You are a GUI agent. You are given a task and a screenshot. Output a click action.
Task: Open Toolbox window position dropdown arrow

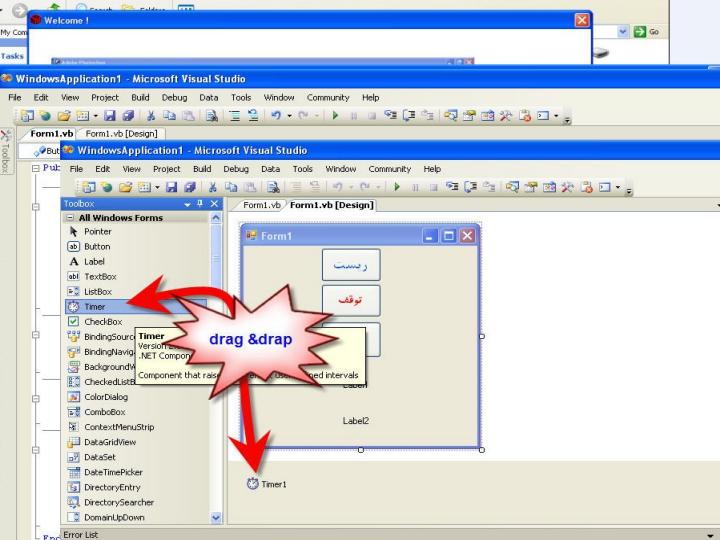pos(187,204)
